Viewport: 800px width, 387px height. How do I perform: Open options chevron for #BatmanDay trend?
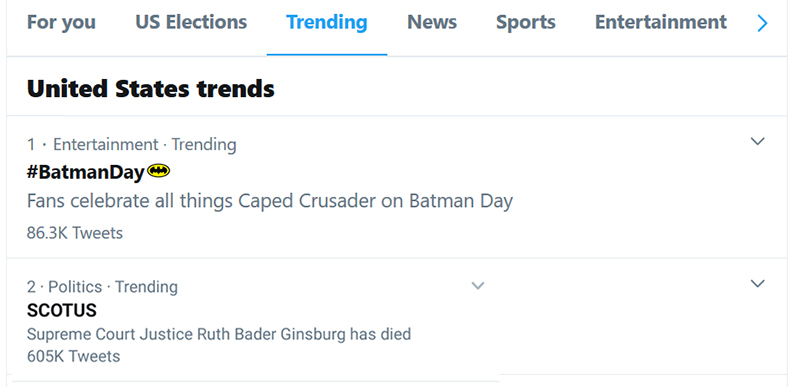(758, 141)
